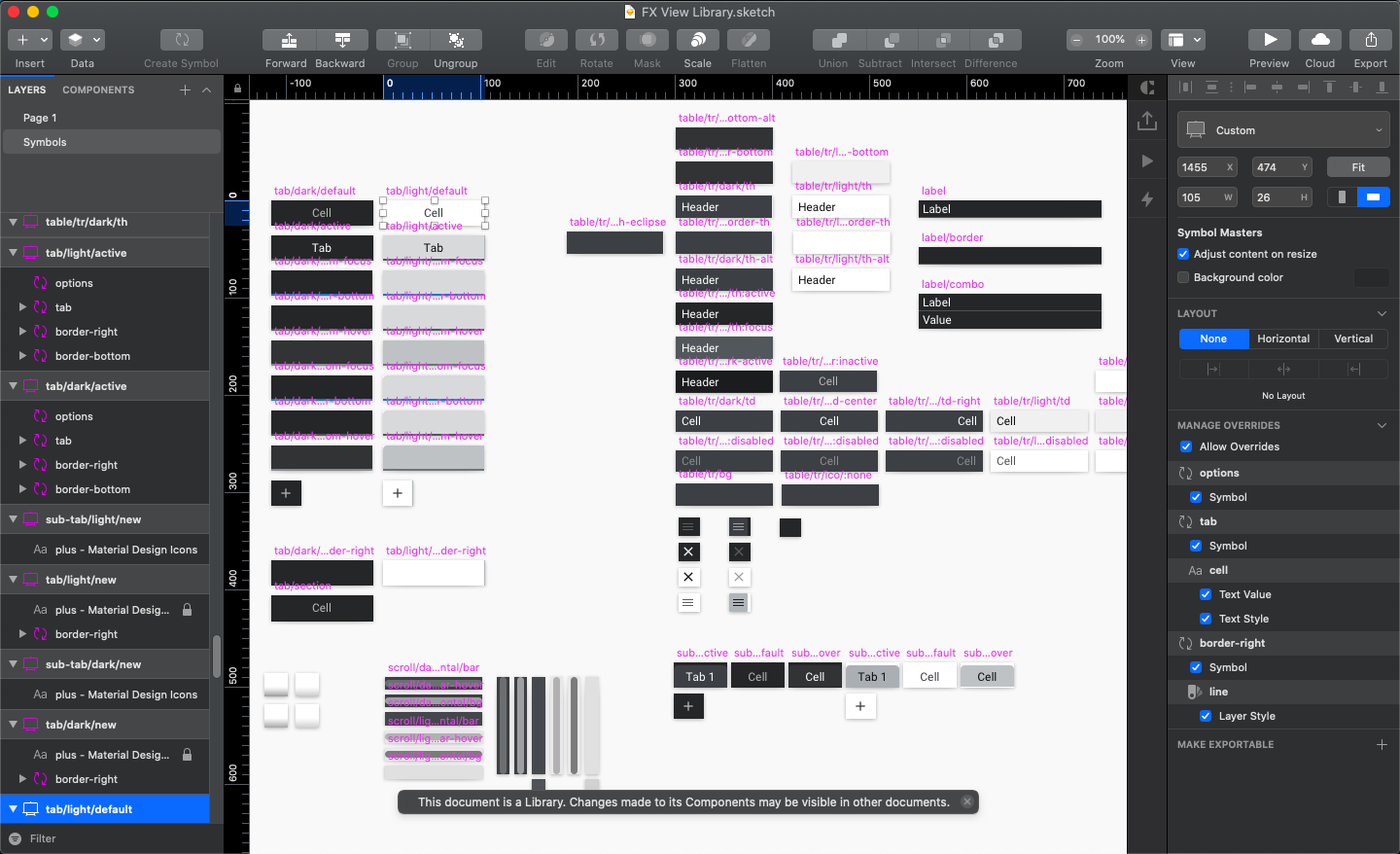1400x854 pixels.
Task: Toggle Adjust content on resize checkbox
Action: click(x=1183, y=254)
